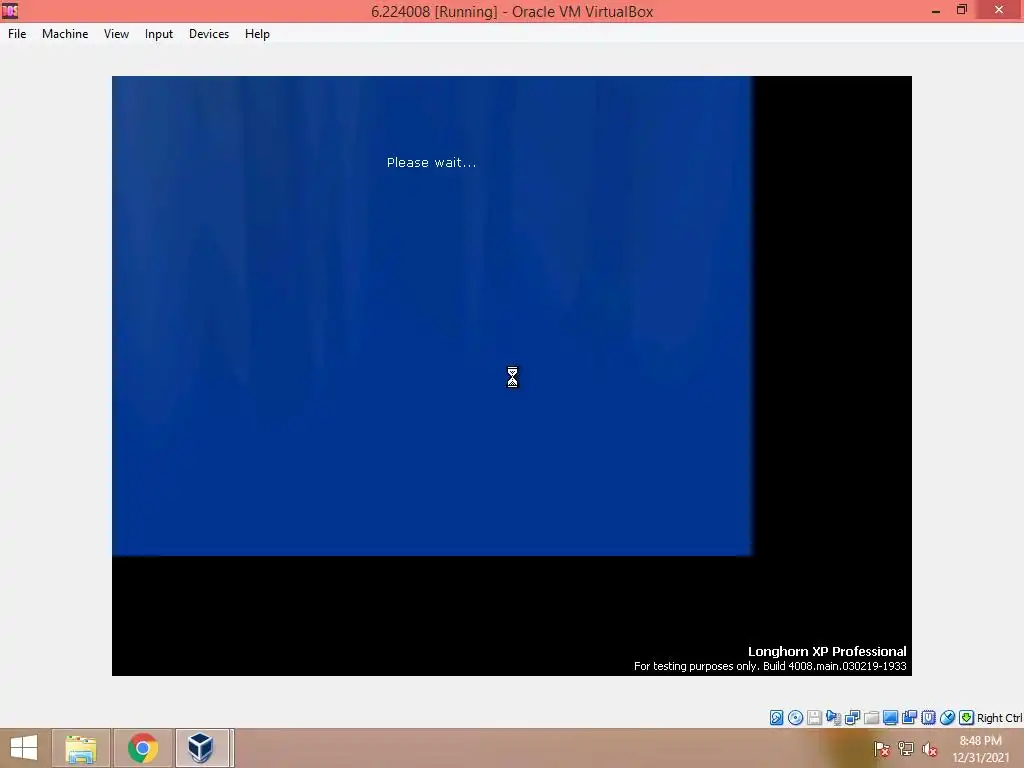Open the Windows Start button
This screenshot has width=1024, height=768.
(24, 748)
